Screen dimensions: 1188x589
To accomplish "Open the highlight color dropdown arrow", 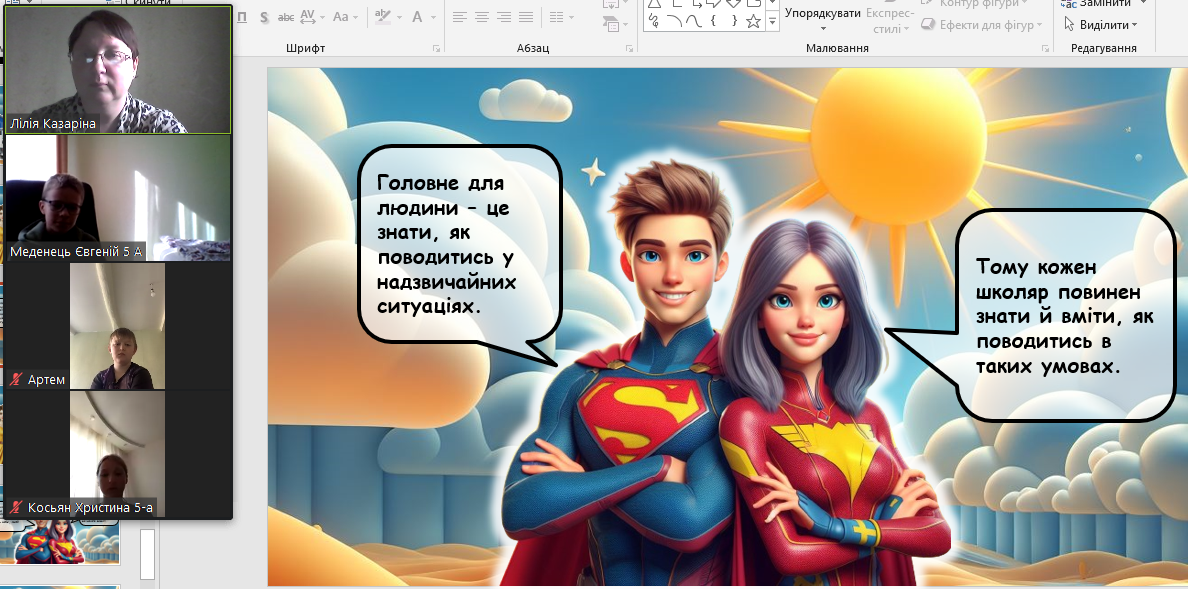I will (398, 17).
